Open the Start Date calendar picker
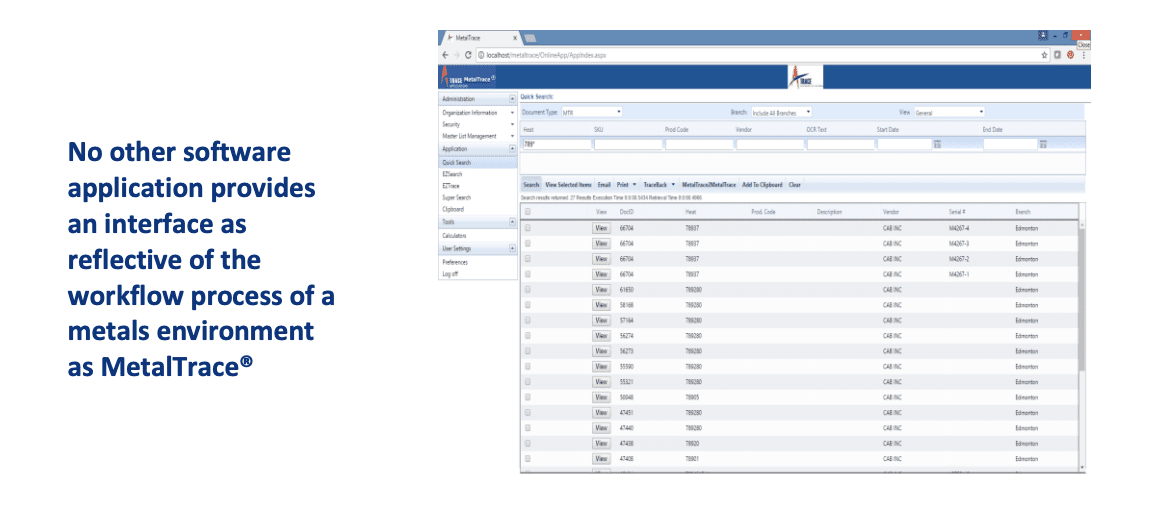1150x528 pixels. (x=938, y=145)
